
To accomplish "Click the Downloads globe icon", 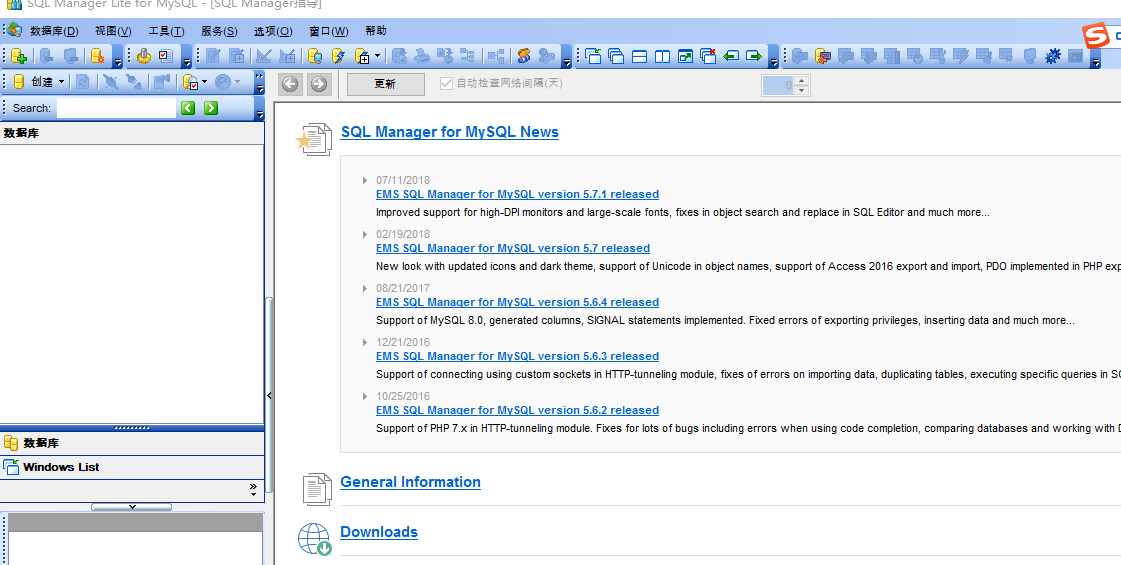I will 315,539.
